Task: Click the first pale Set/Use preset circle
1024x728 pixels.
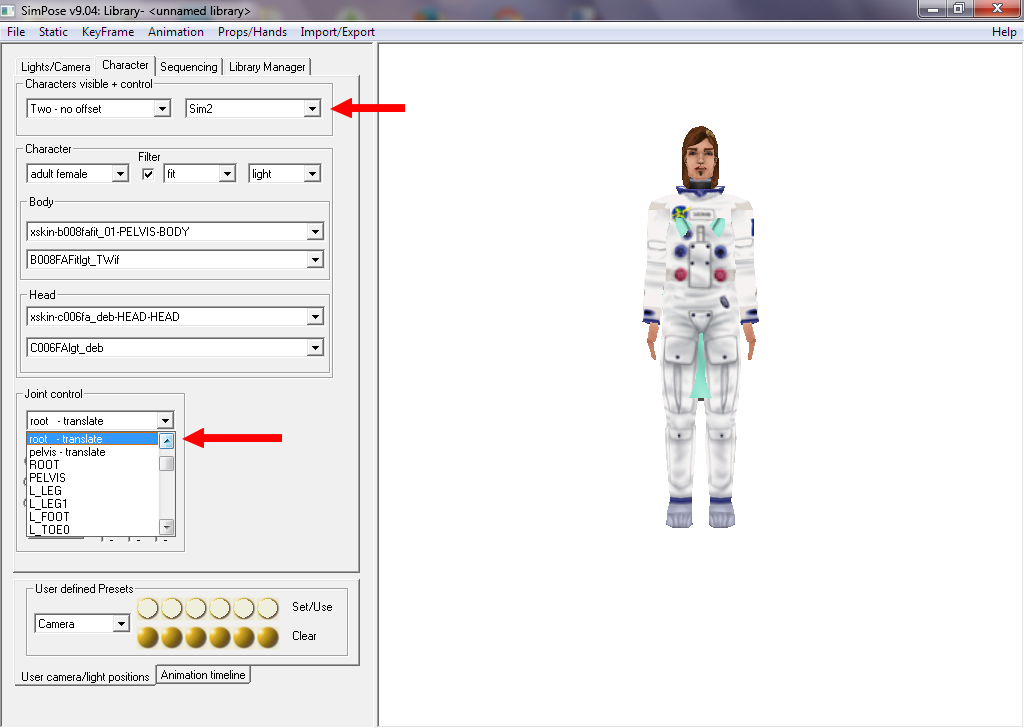Action: click(x=148, y=608)
